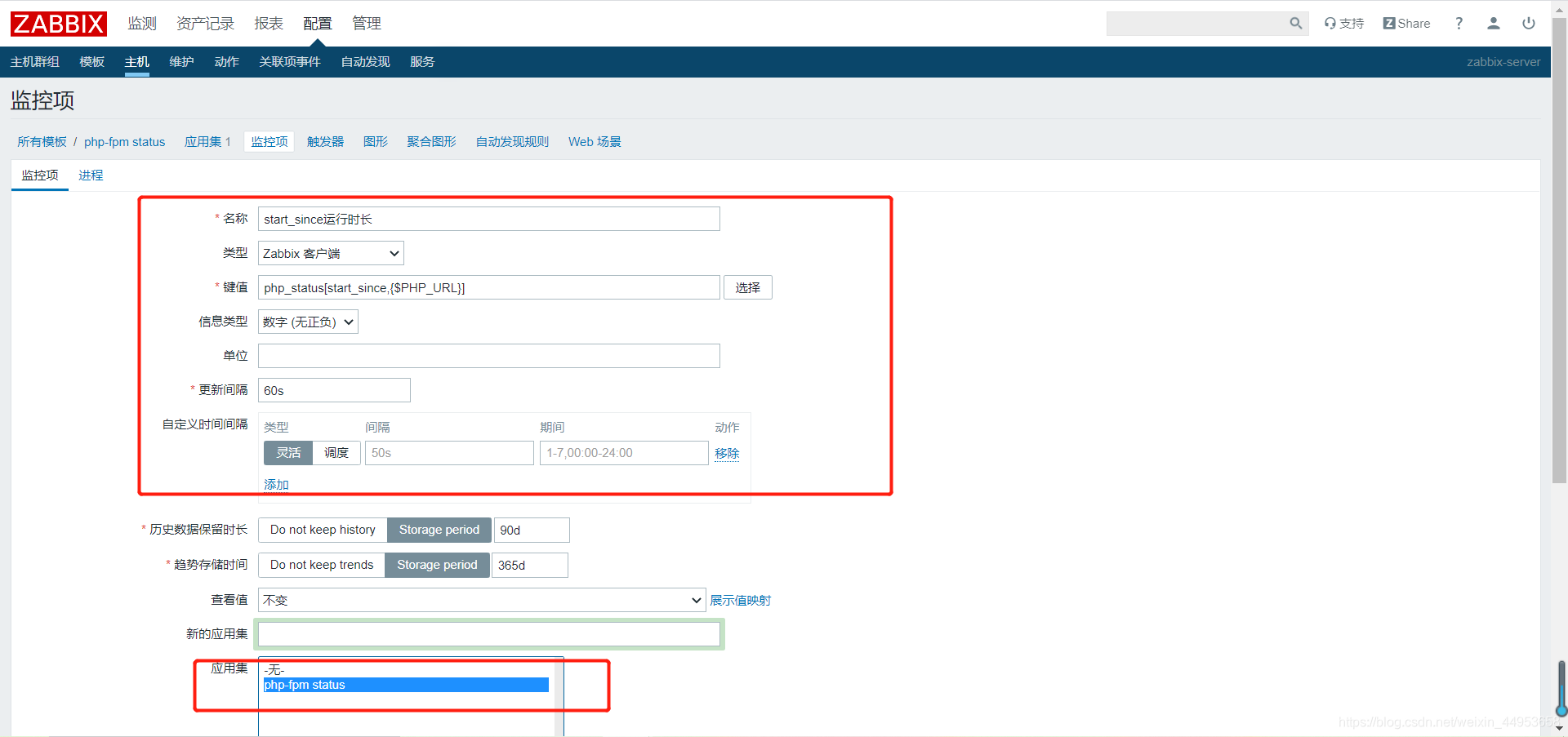Click the Zabbix logo

coord(59,24)
